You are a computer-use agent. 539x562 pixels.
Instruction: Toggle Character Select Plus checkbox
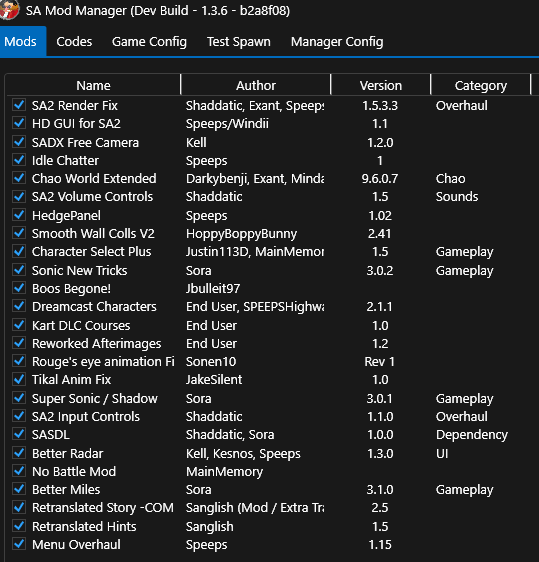pos(19,251)
